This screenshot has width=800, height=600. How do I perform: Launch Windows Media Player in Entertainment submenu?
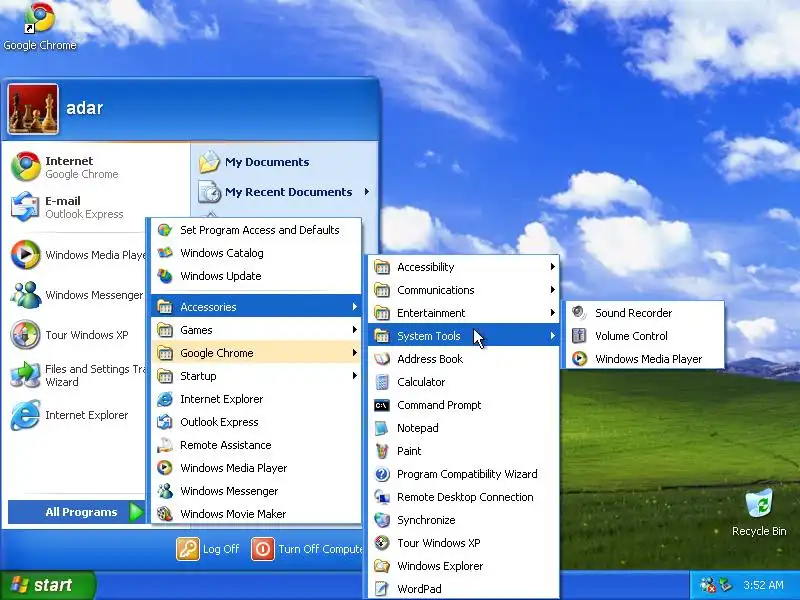pyautogui.click(x=645, y=359)
